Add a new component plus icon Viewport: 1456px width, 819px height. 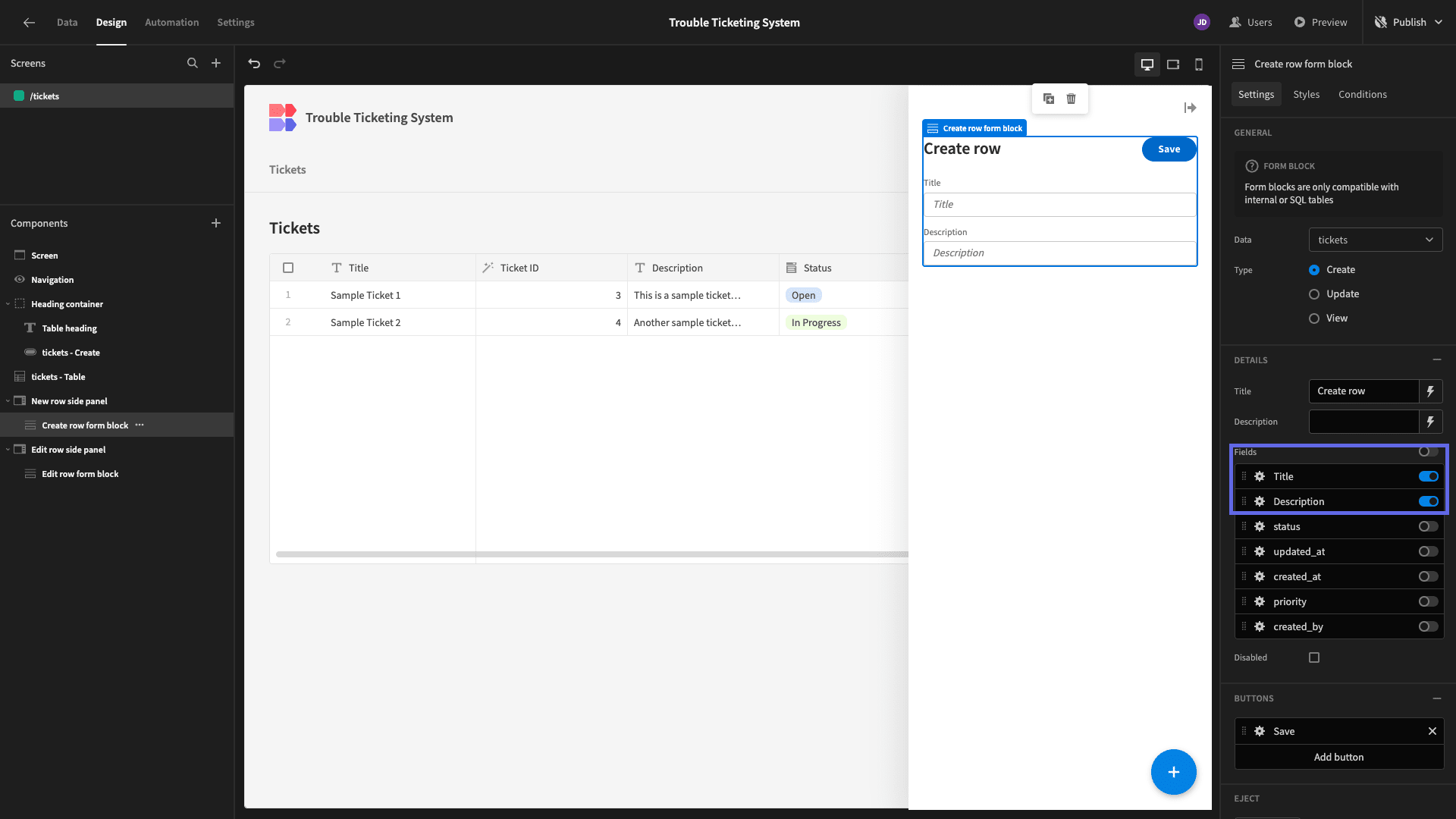pyautogui.click(x=216, y=223)
